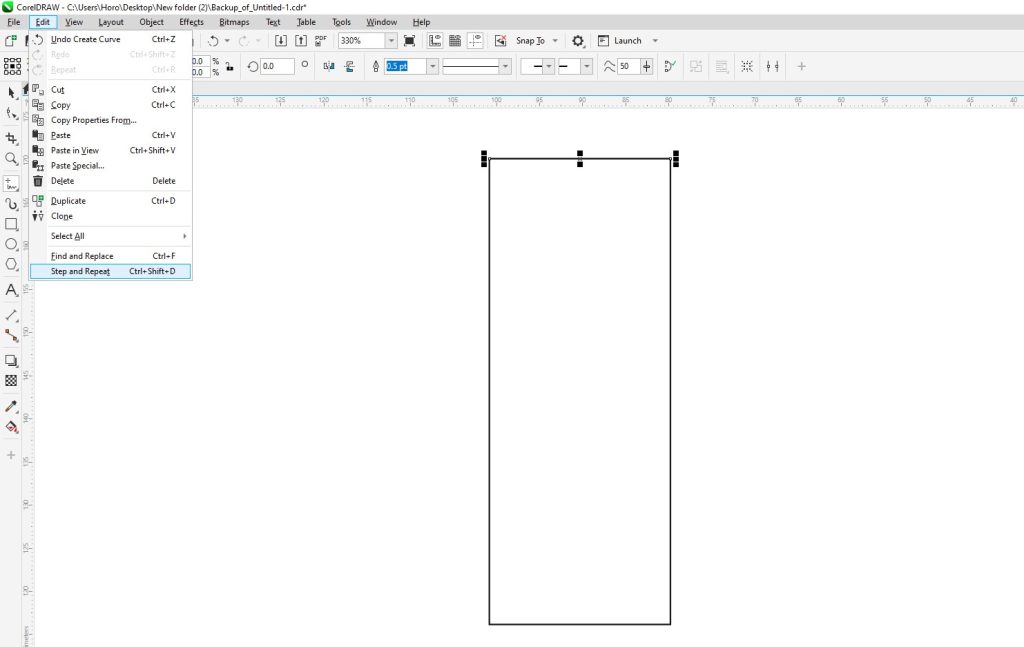The height and width of the screenshot is (647, 1024).
Task: Select the Rectangle tool
Action: click(12, 224)
